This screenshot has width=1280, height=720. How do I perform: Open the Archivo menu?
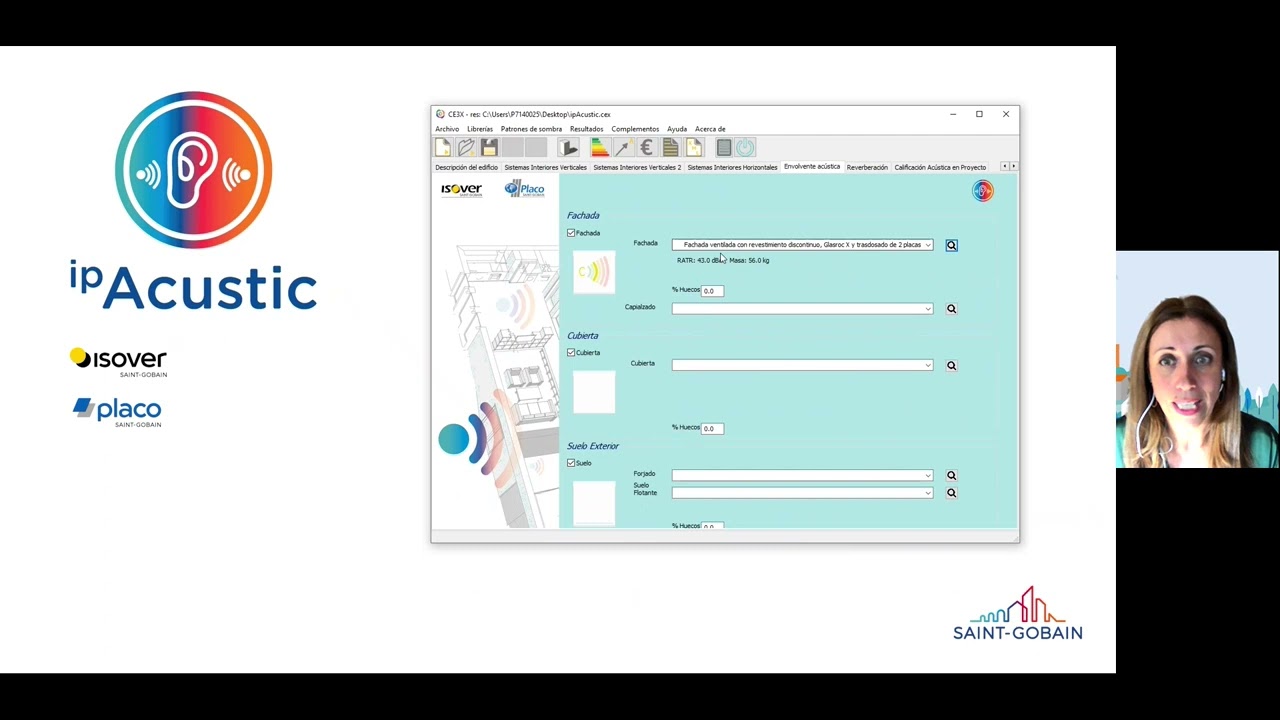click(447, 129)
